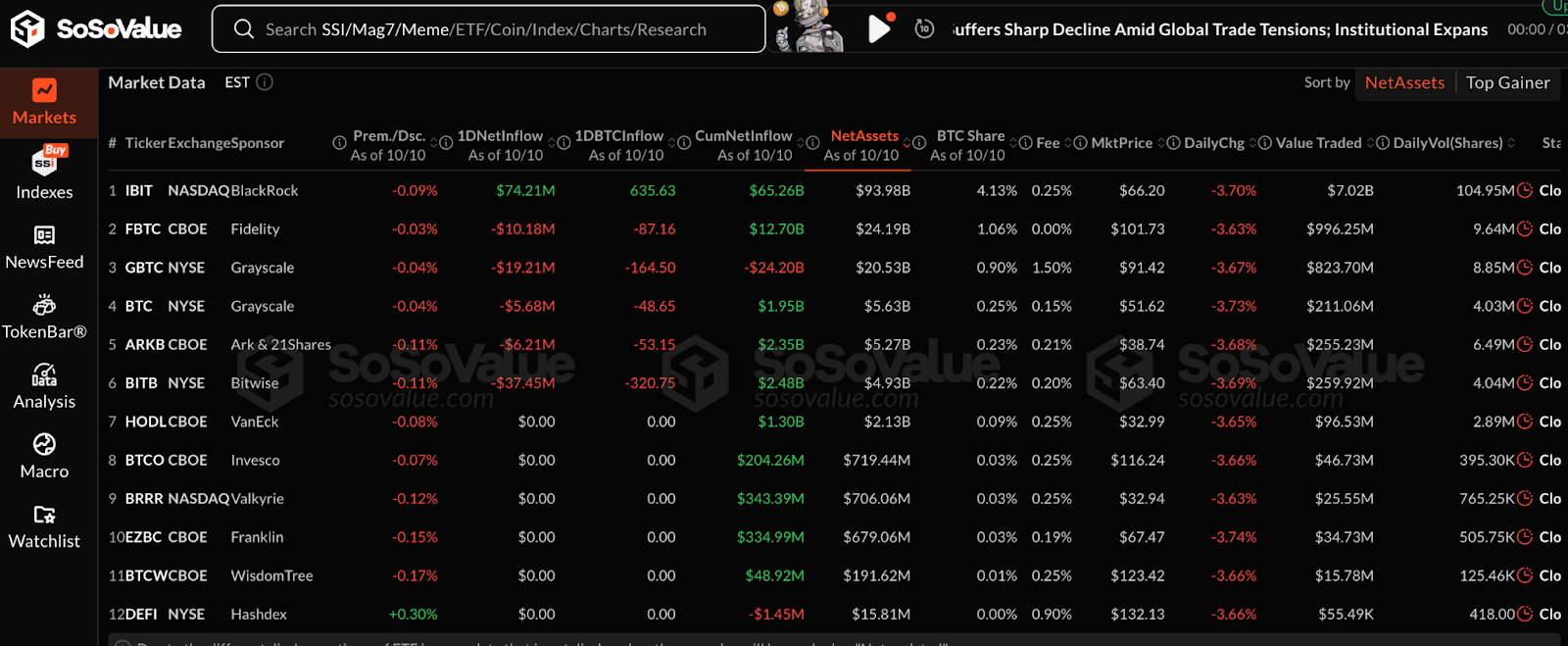Open the SSI Indexes sidebar icon
The image size is (1568, 646).
coord(44,162)
